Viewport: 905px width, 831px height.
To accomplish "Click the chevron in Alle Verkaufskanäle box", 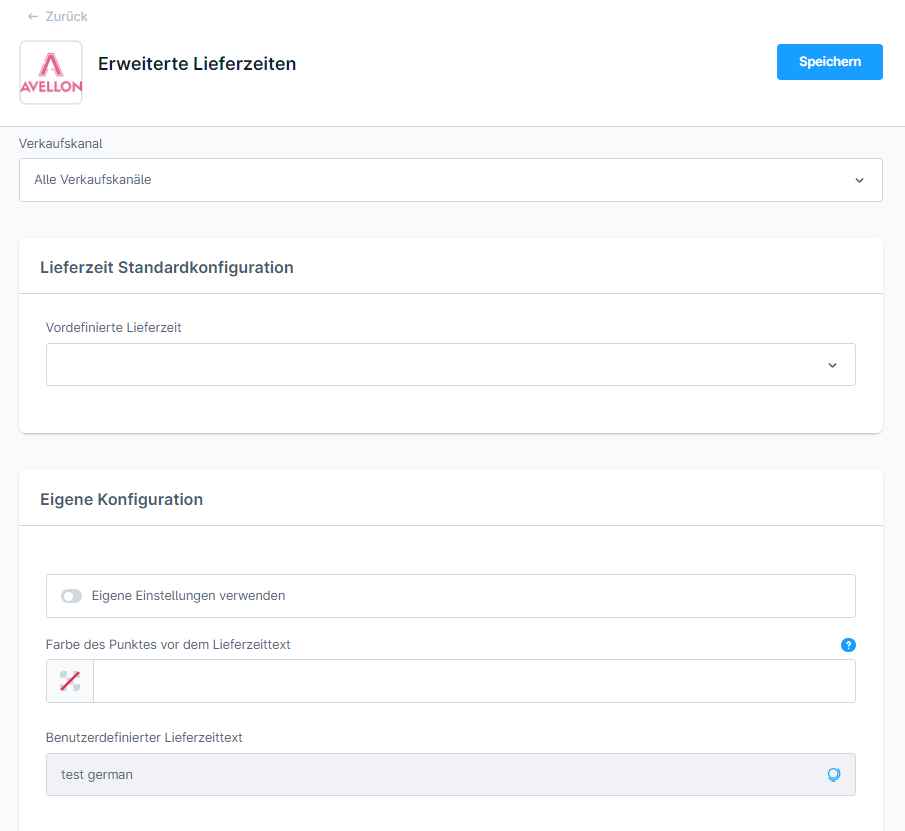I will pyautogui.click(x=859, y=180).
